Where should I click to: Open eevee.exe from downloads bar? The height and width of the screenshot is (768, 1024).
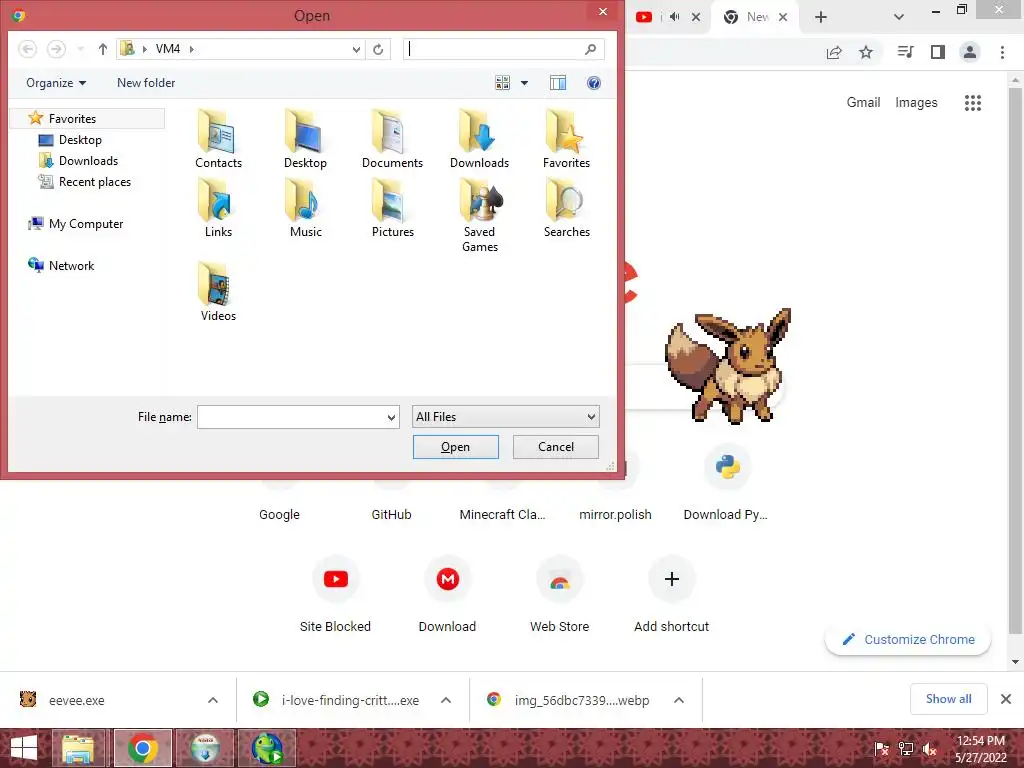[76, 700]
